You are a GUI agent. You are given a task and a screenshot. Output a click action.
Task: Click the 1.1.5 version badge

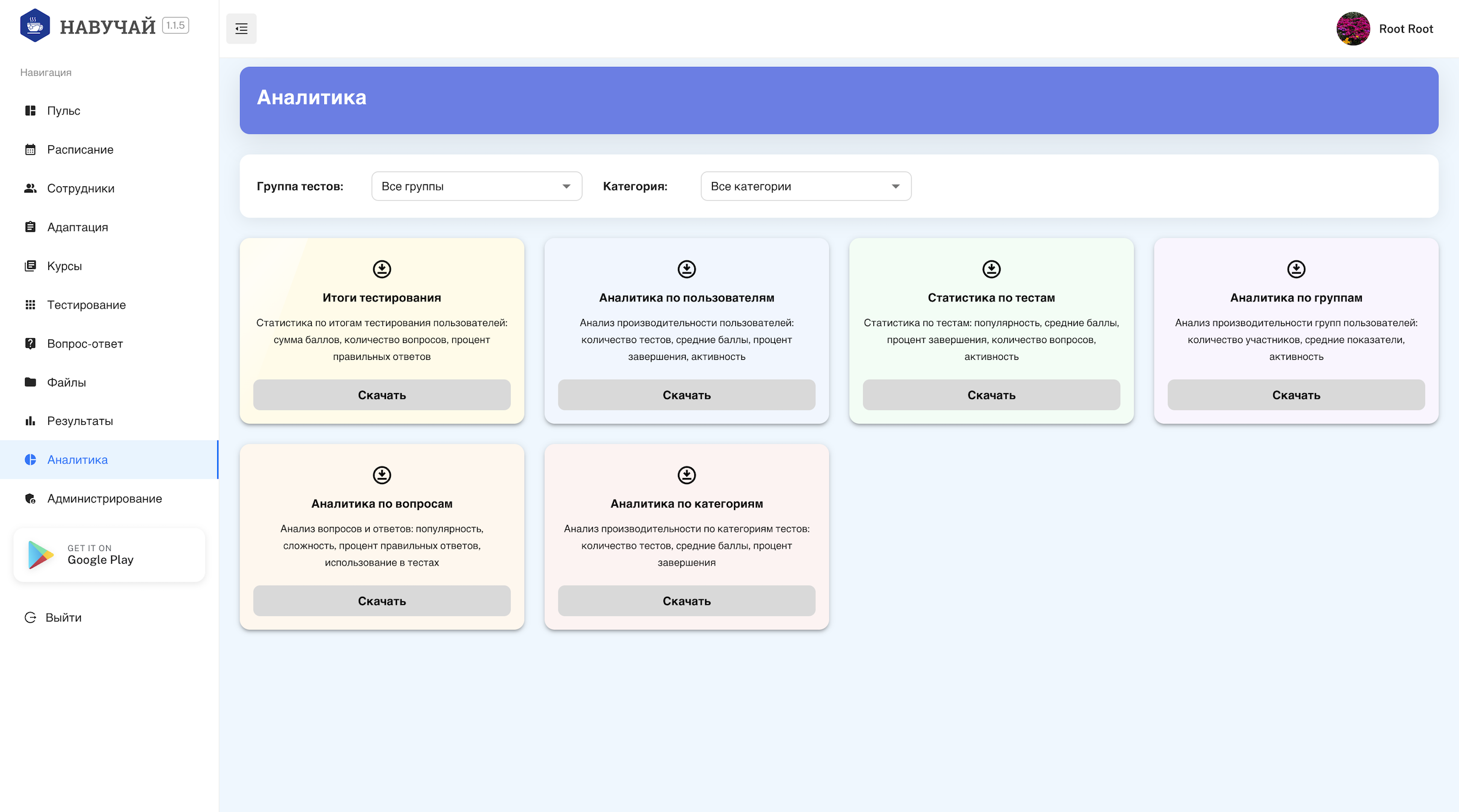tap(176, 25)
